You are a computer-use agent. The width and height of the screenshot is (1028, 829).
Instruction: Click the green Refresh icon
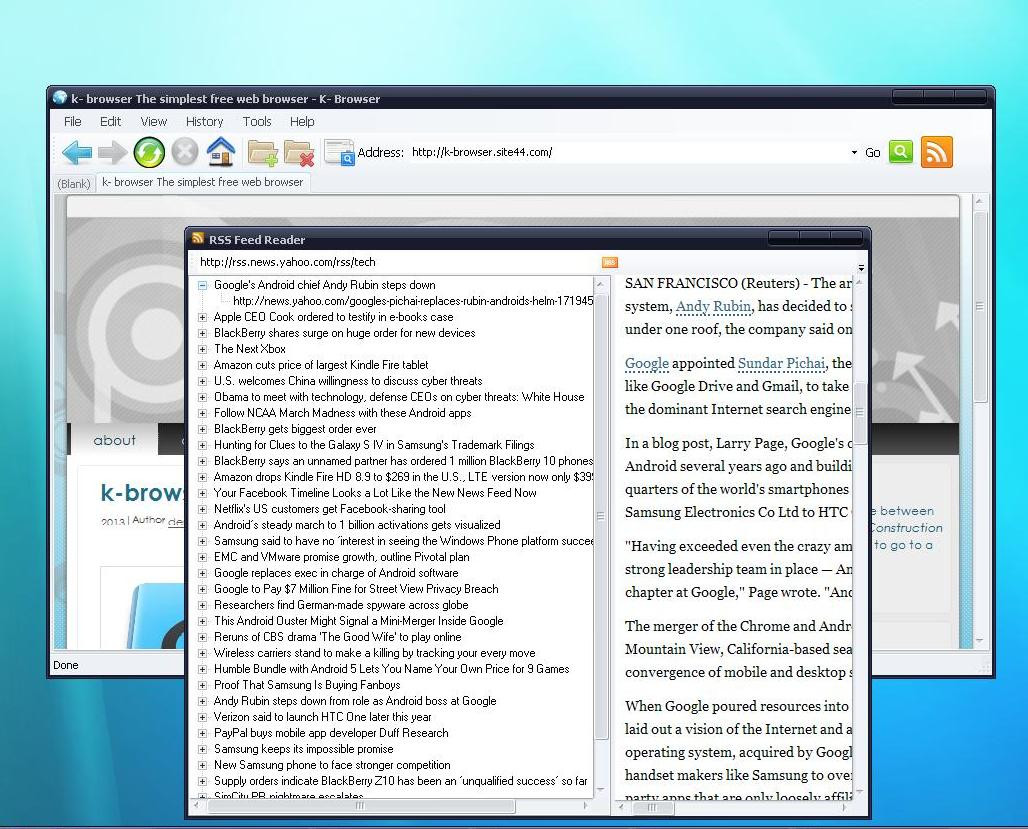click(149, 152)
